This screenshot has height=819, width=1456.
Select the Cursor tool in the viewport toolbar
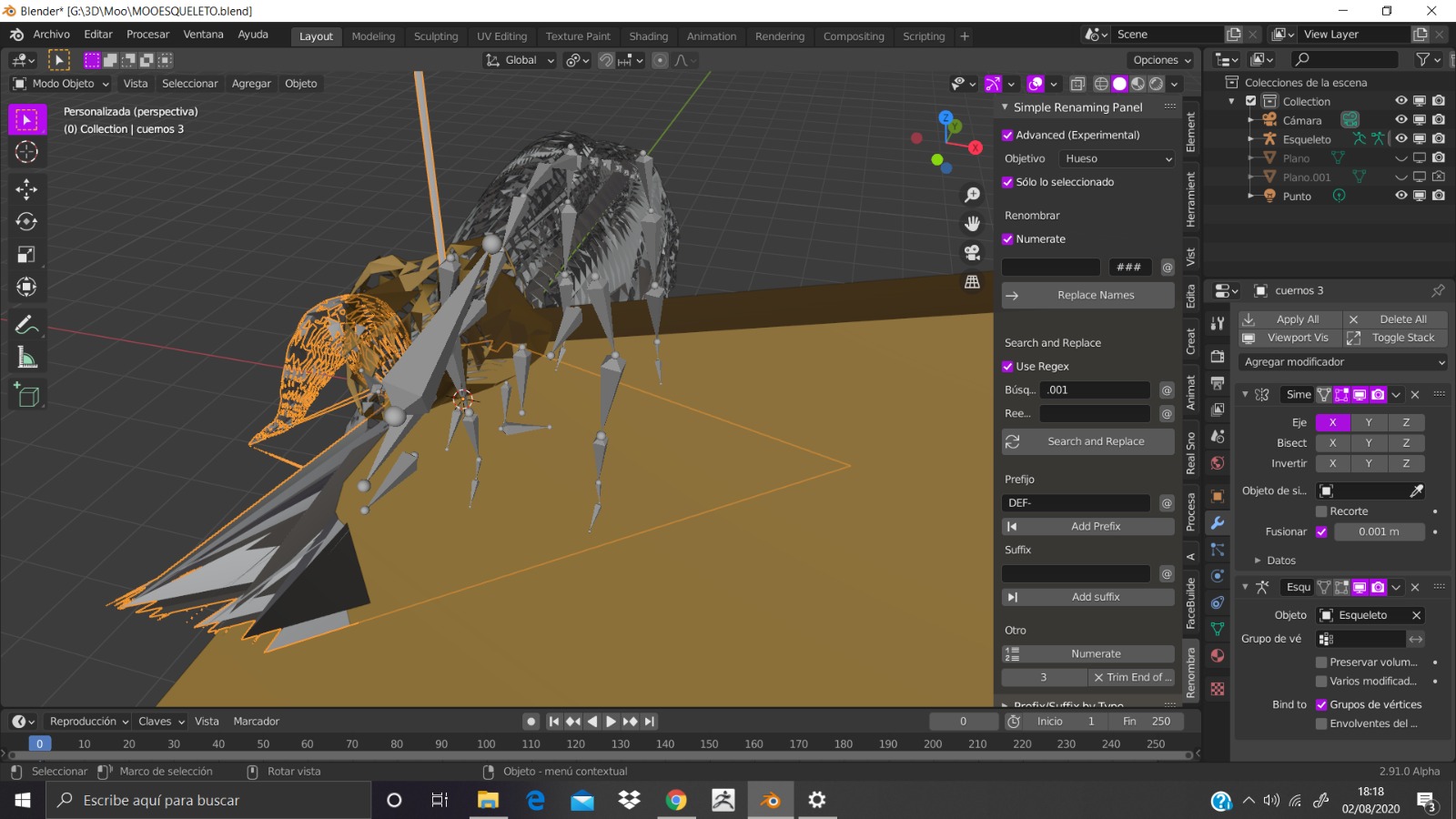coord(26,152)
